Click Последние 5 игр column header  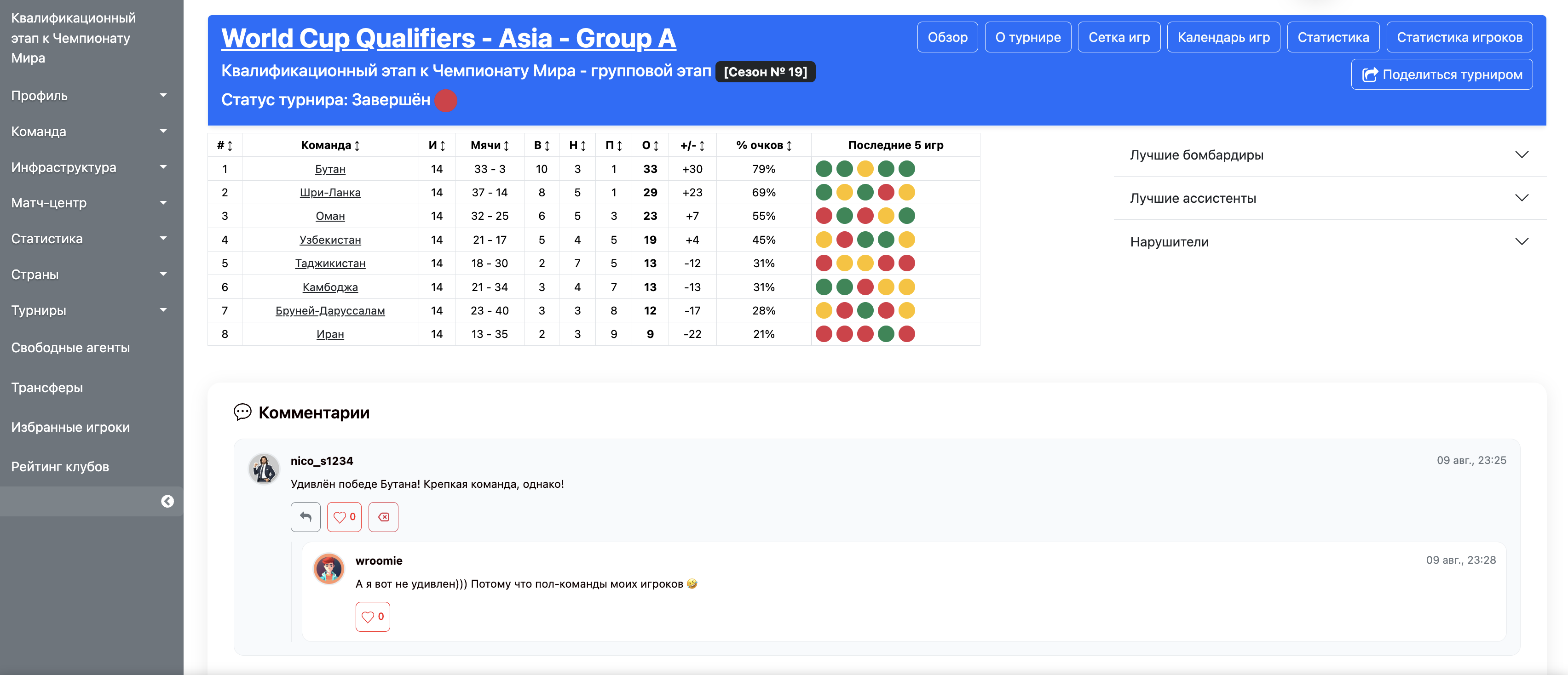tap(895, 145)
